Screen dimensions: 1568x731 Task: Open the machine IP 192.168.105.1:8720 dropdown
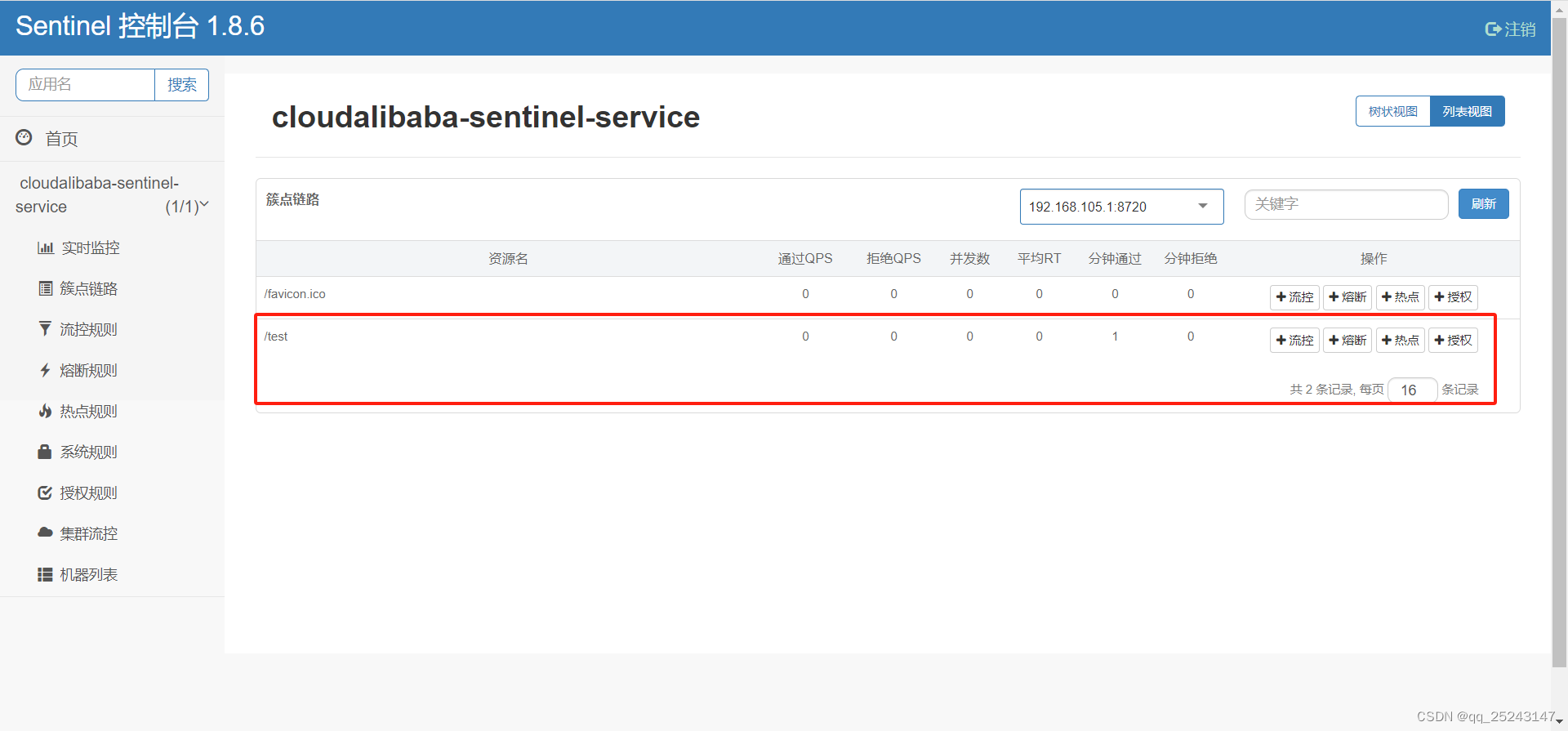(x=1121, y=207)
